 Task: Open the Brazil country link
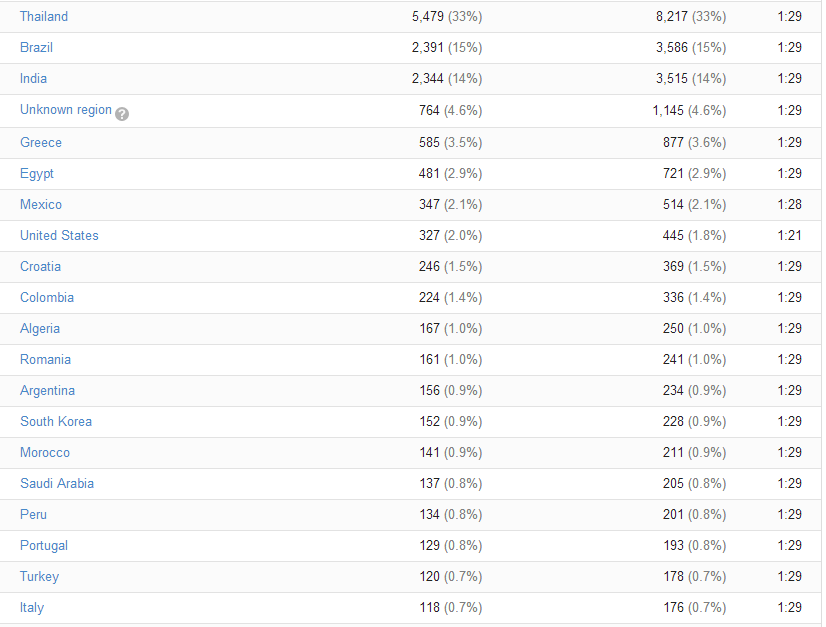36,47
